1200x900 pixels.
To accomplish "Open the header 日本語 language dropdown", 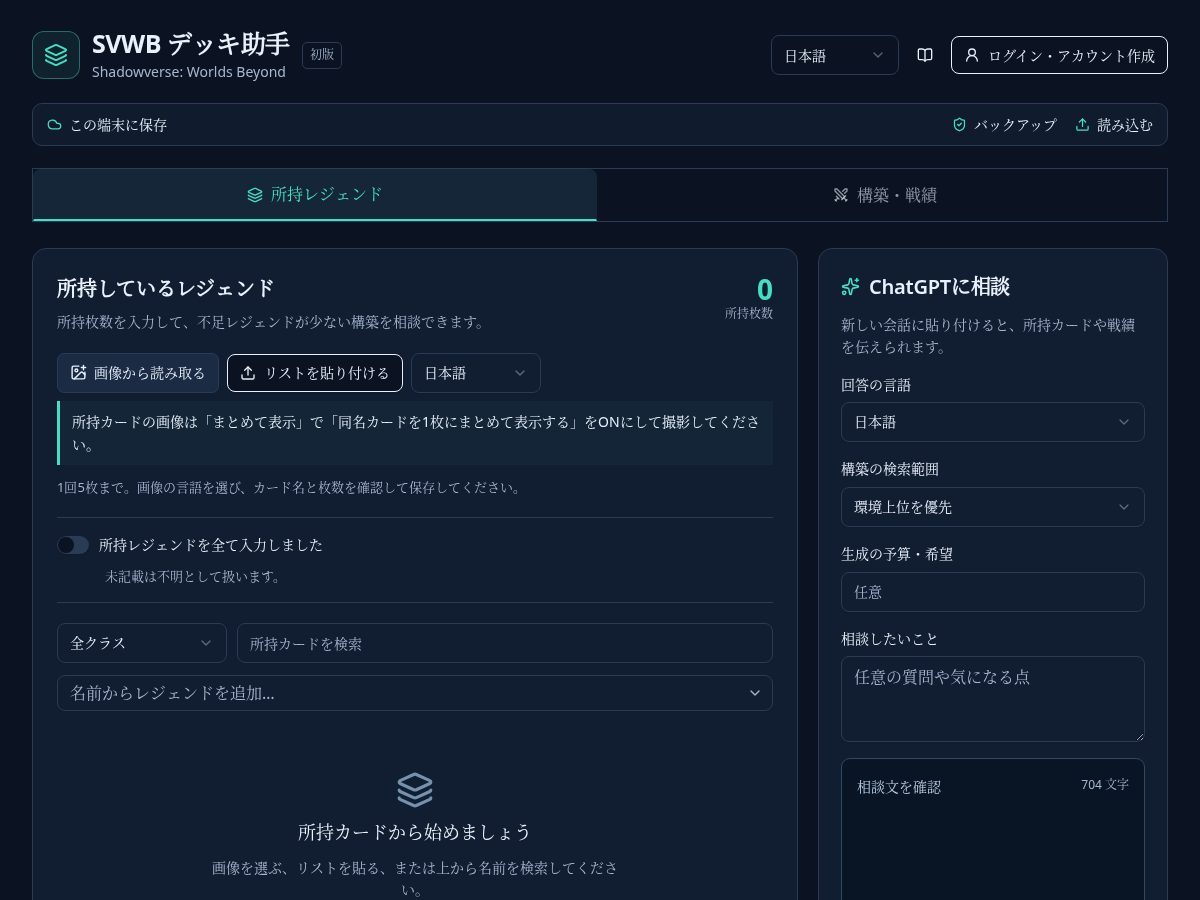I will tap(835, 55).
